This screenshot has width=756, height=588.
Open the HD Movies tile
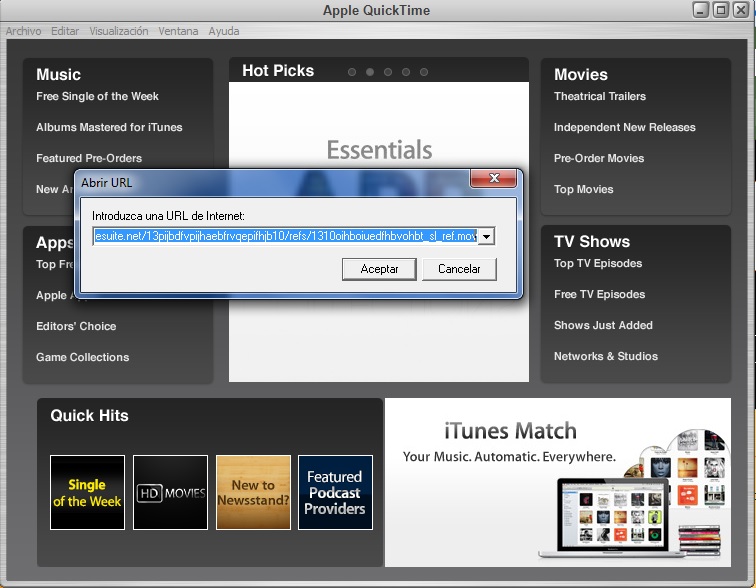(x=170, y=493)
